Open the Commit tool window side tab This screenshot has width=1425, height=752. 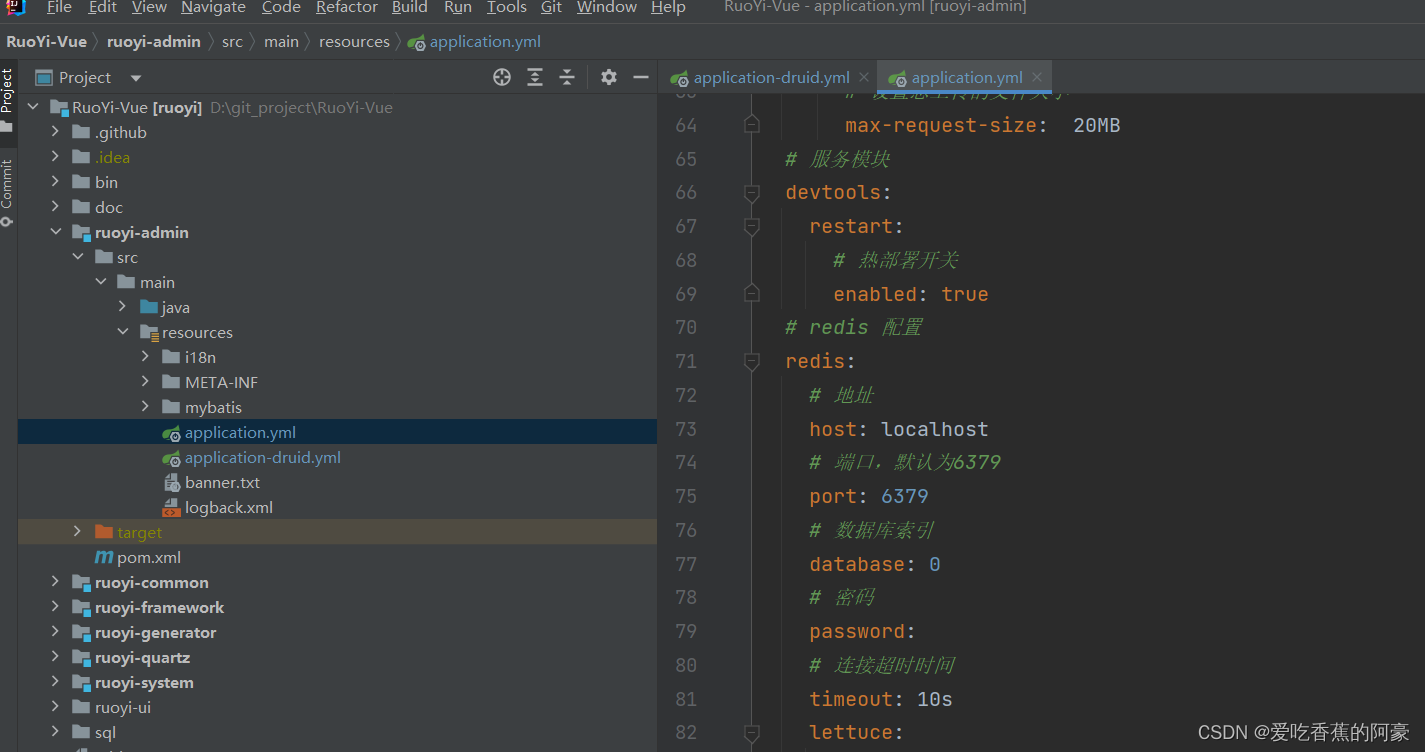pos(7,192)
